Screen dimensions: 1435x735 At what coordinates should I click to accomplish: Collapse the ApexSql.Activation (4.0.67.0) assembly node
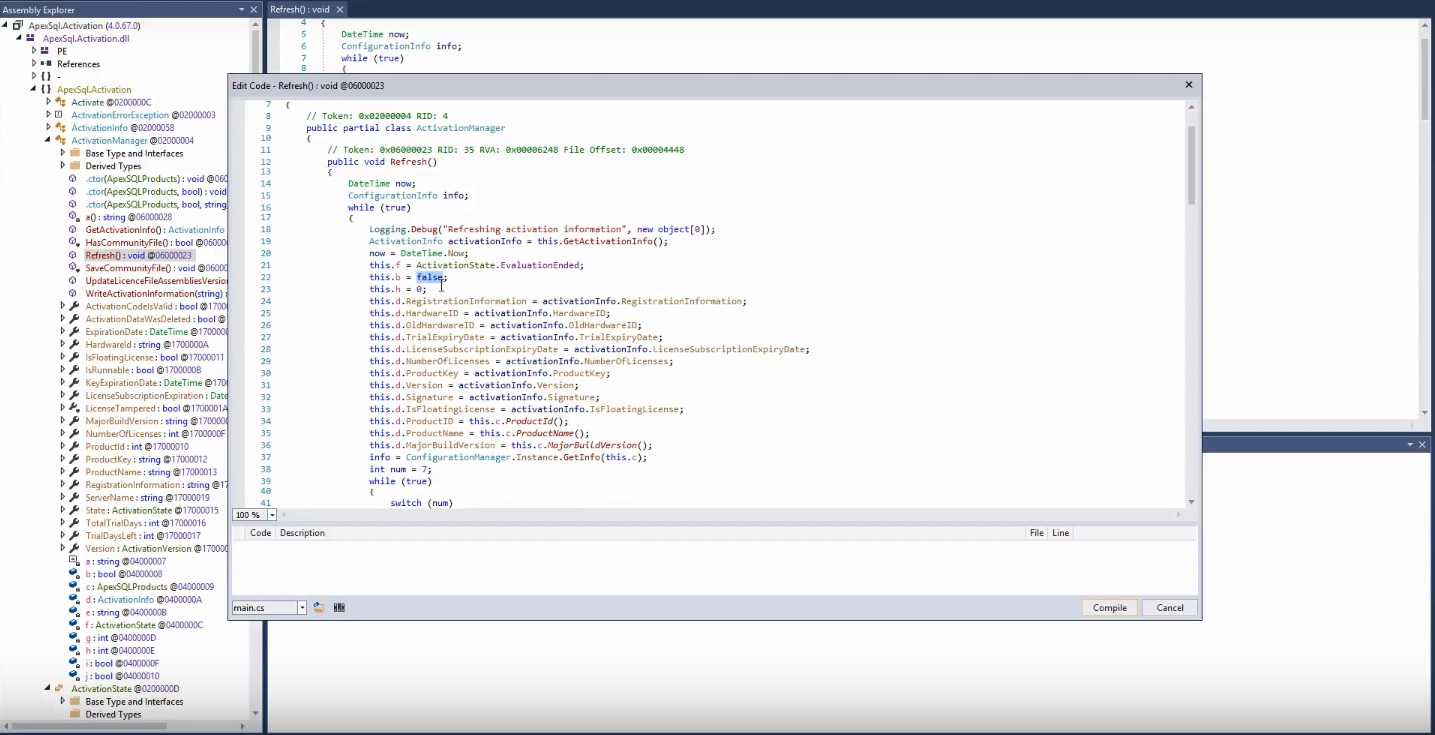click(x=6, y=26)
